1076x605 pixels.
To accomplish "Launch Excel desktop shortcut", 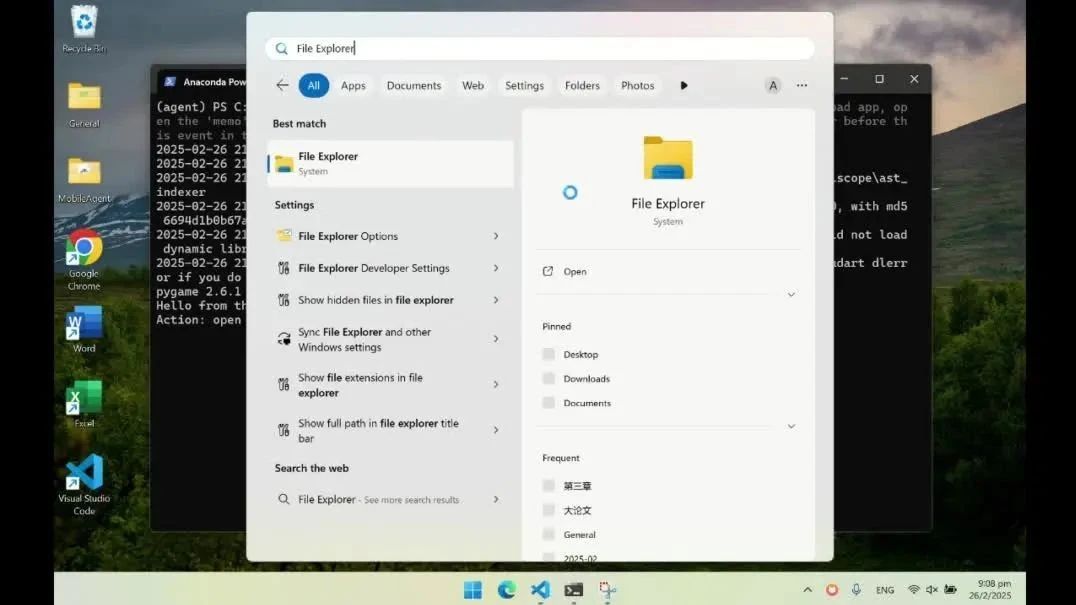I will [x=84, y=404].
